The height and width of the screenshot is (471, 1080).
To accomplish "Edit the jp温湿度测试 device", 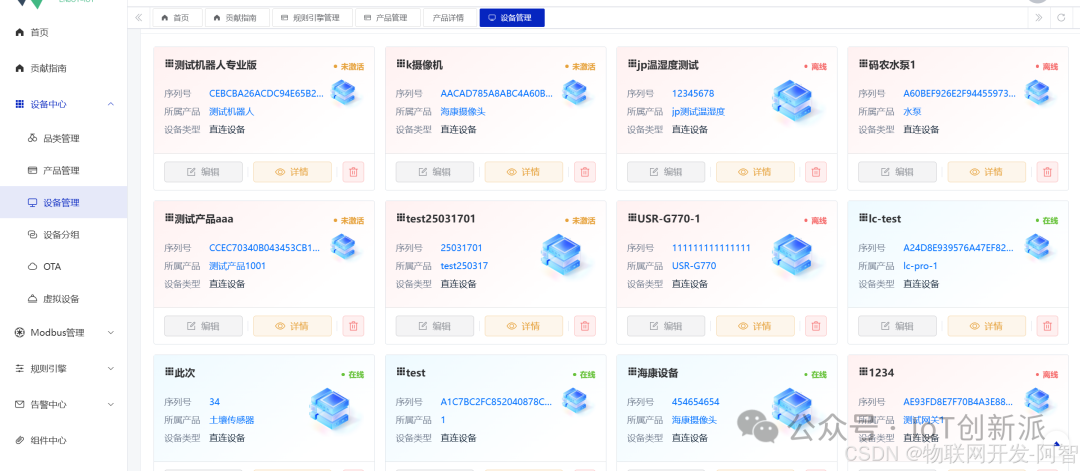I will point(666,172).
